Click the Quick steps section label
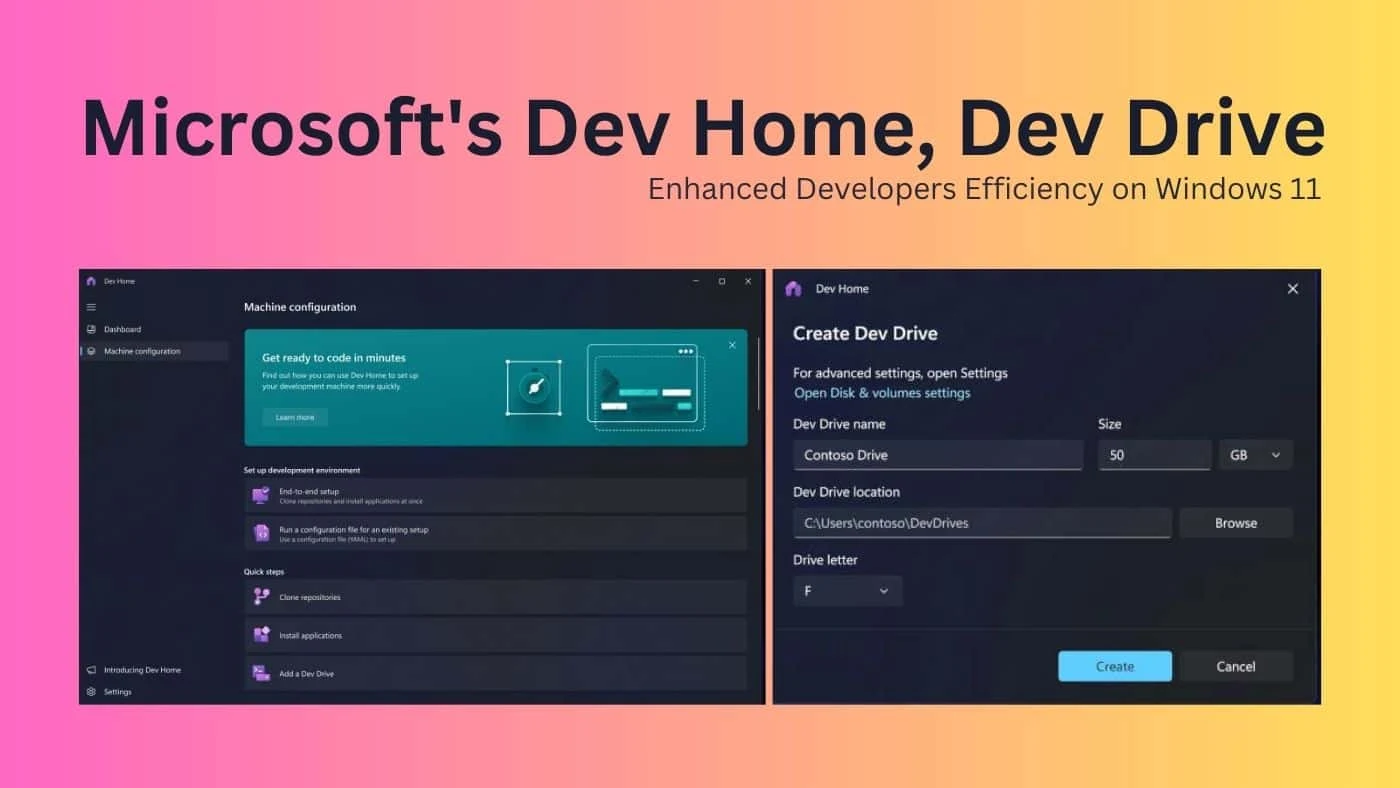This screenshot has height=788, width=1400. (x=264, y=572)
